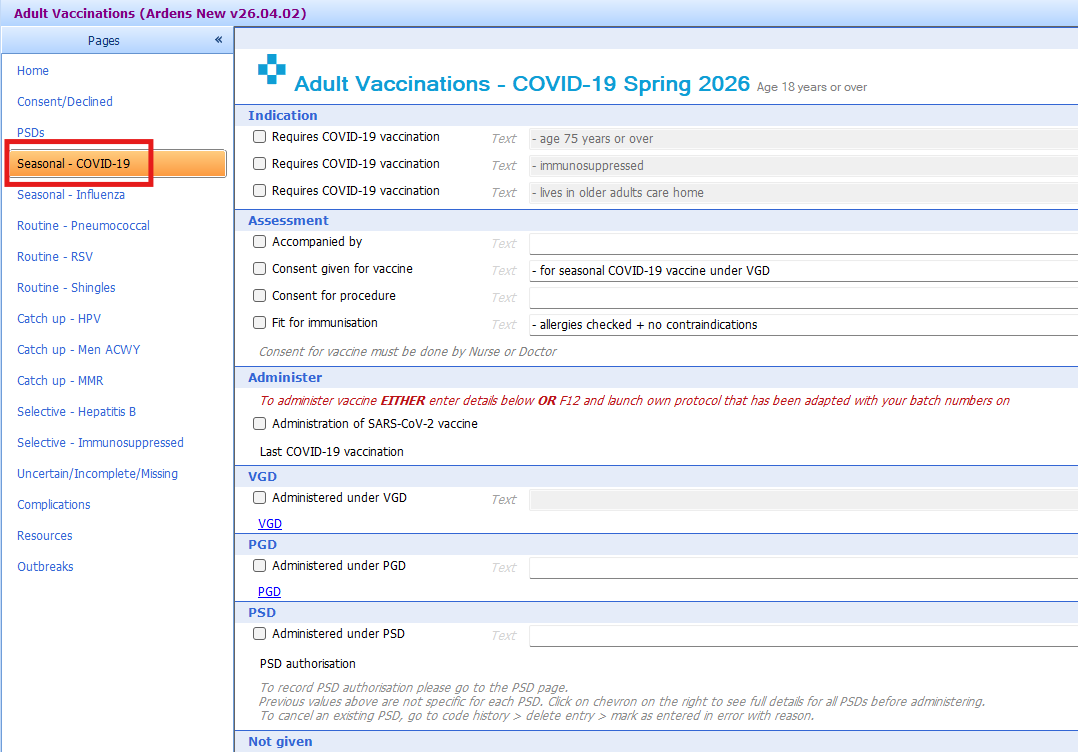This screenshot has width=1078, height=752.
Task: Click the Consent for procedure text field
Action: [x=803, y=298]
